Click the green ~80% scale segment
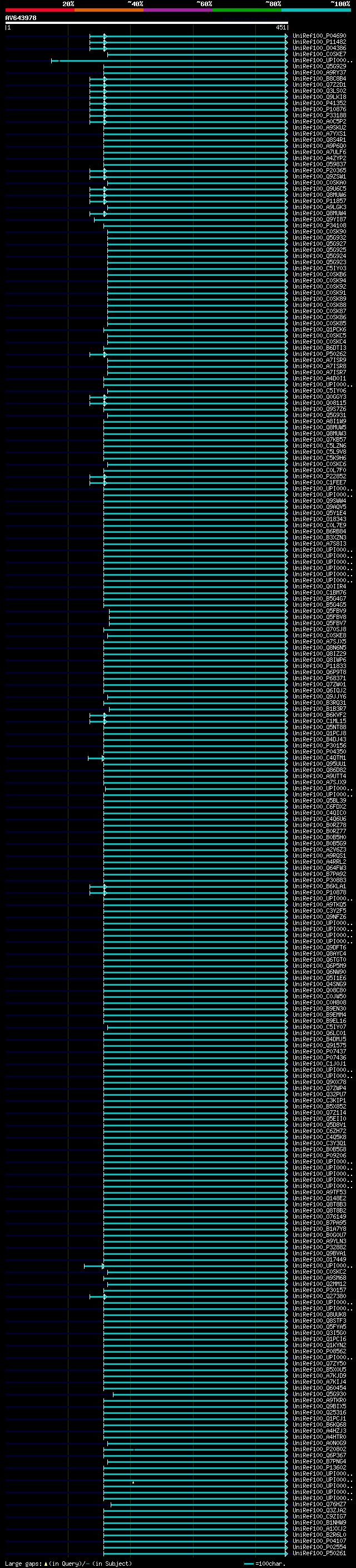Viewport: 356px width, 1568px height. click(247, 10)
